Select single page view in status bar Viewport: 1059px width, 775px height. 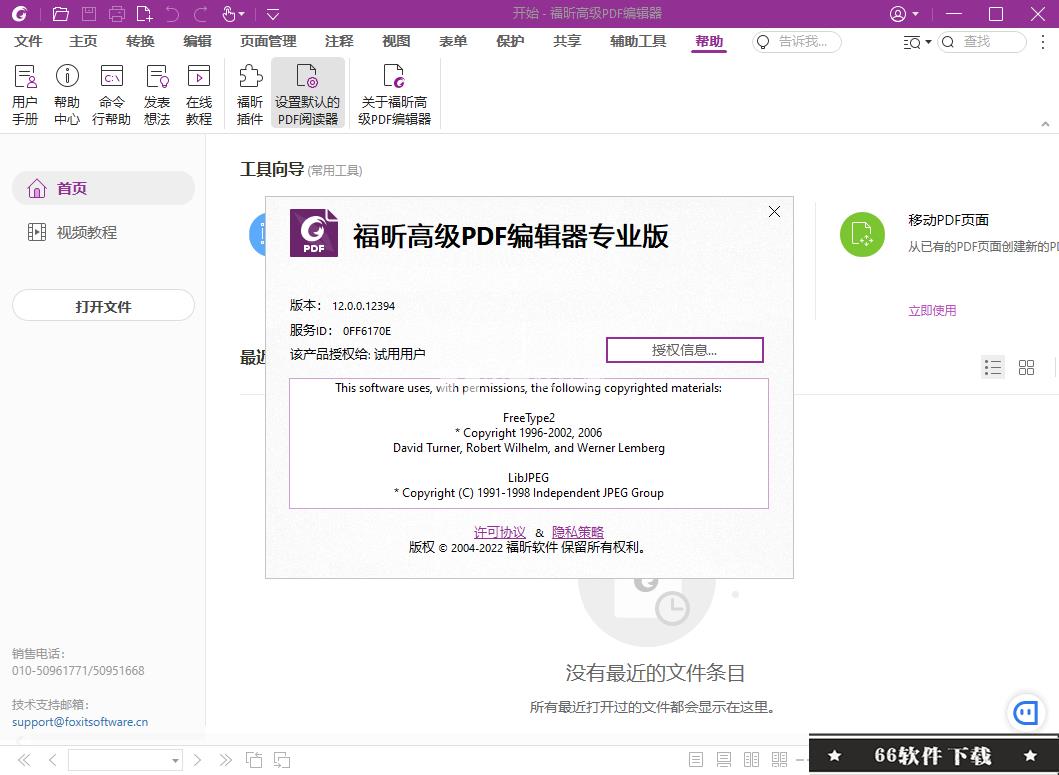coord(696,760)
